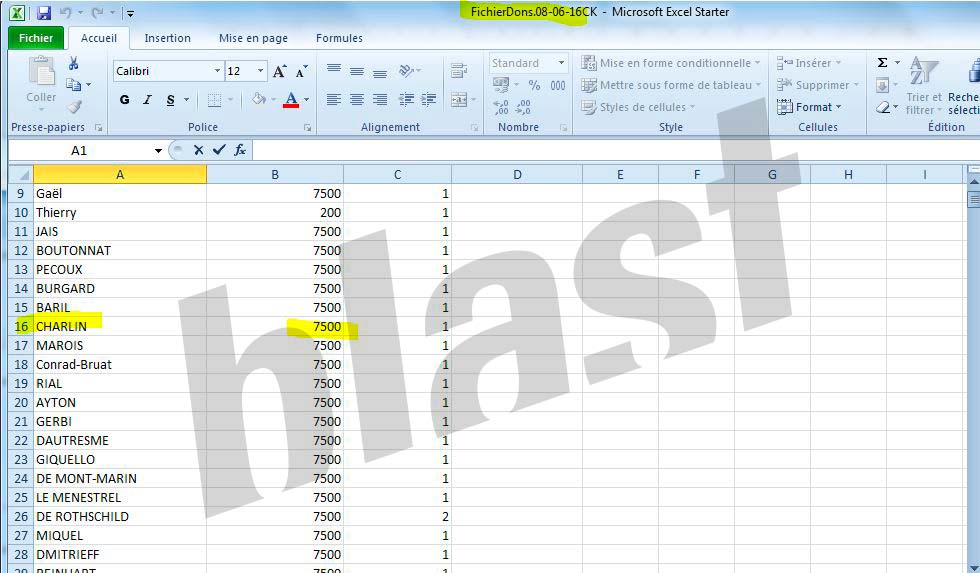Click the Decrease Decimal icon
980x573 pixels.
(x=524, y=107)
